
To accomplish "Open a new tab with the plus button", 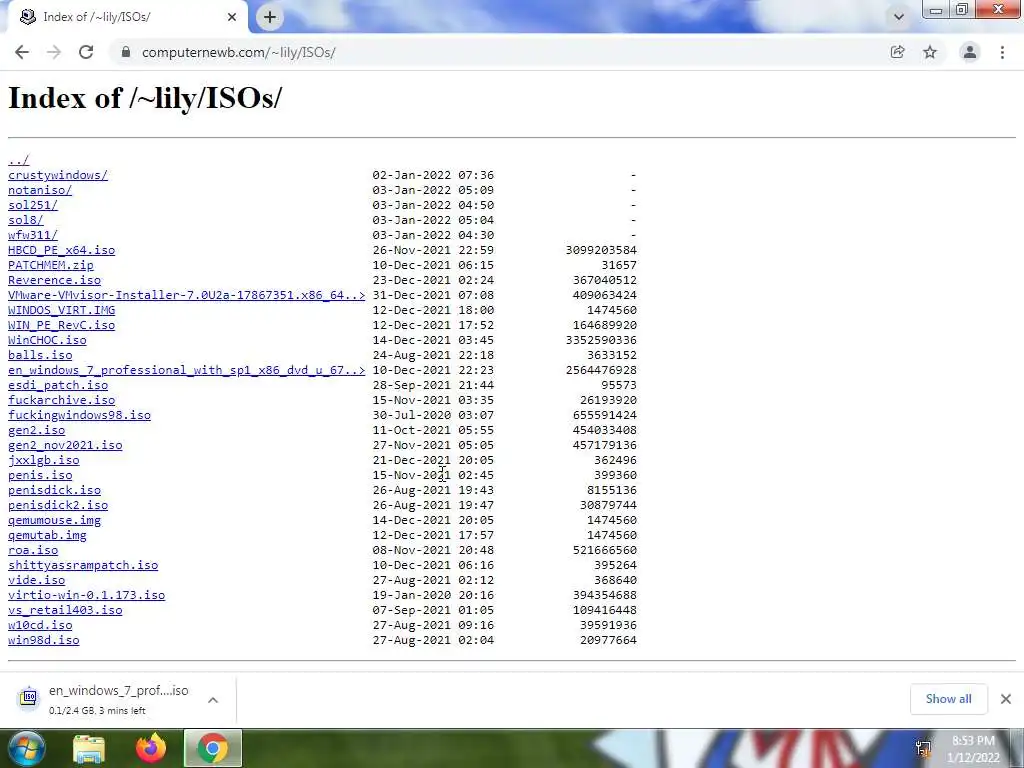I will pyautogui.click(x=270, y=17).
